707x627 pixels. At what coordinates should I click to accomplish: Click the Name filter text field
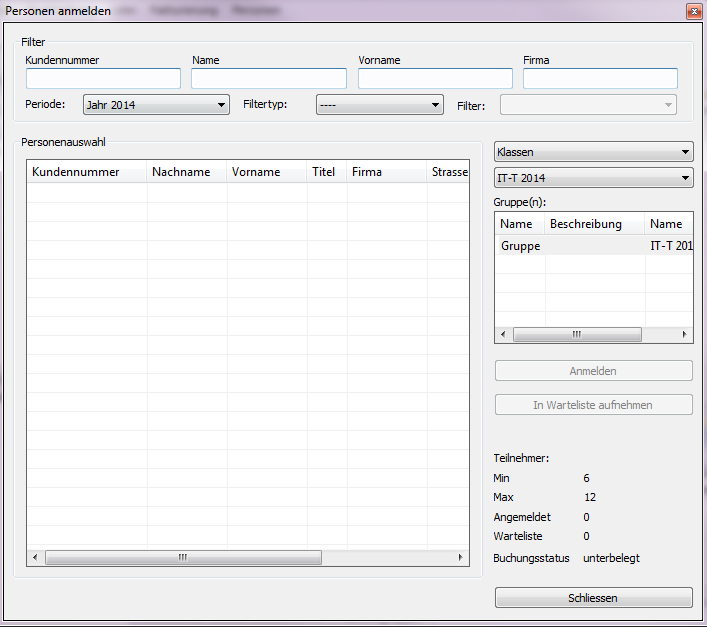[268, 79]
